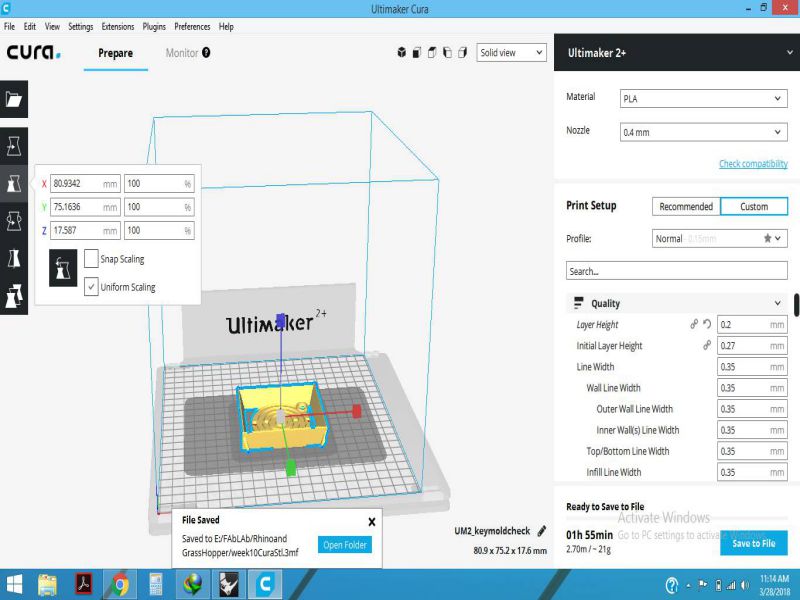Open the Profile Normal dropdown
The width and height of the screenshot is (800, 600).
click(719, 238)
